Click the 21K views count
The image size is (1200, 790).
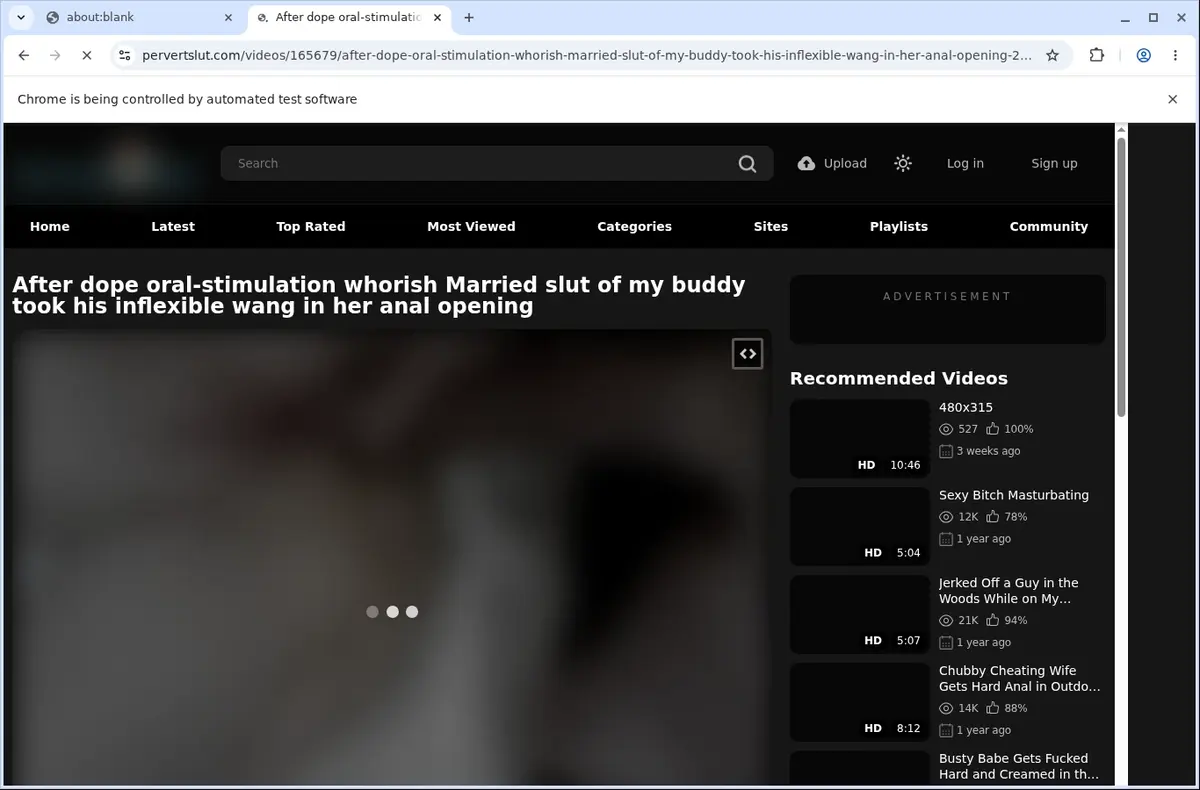[968, 620]
